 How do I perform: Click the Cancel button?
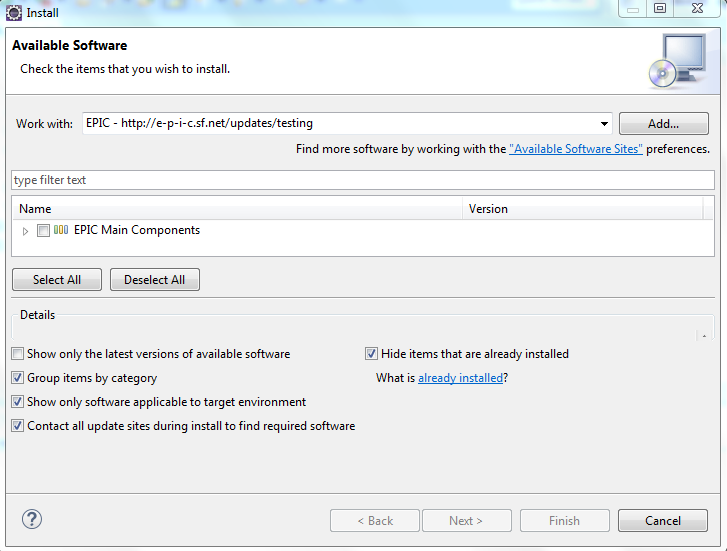663,520
